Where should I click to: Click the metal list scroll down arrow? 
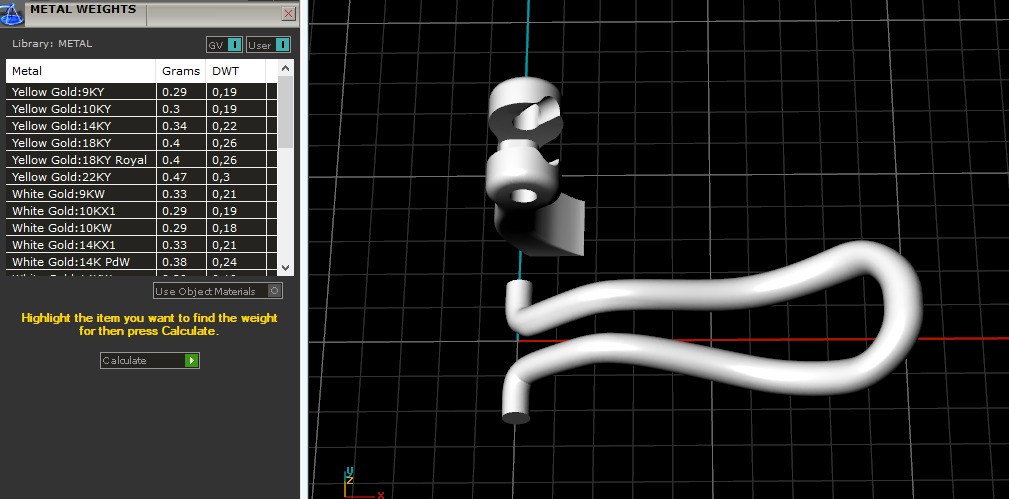tap(286, 267)
